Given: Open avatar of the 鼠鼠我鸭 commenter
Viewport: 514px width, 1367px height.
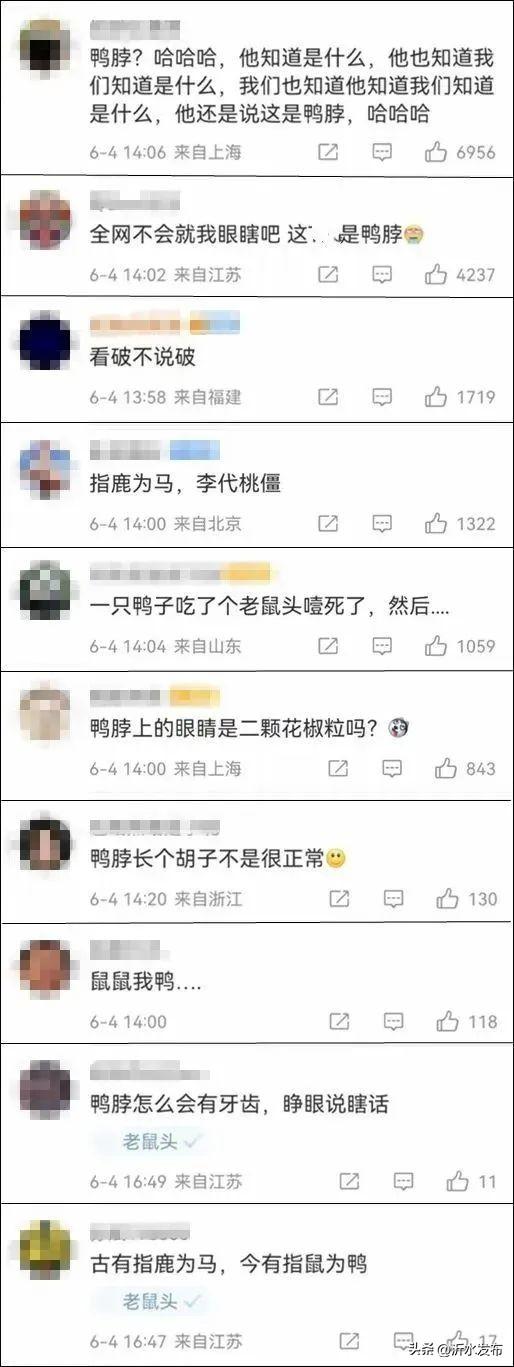Looking at the screenshot, I should (45, 966).
